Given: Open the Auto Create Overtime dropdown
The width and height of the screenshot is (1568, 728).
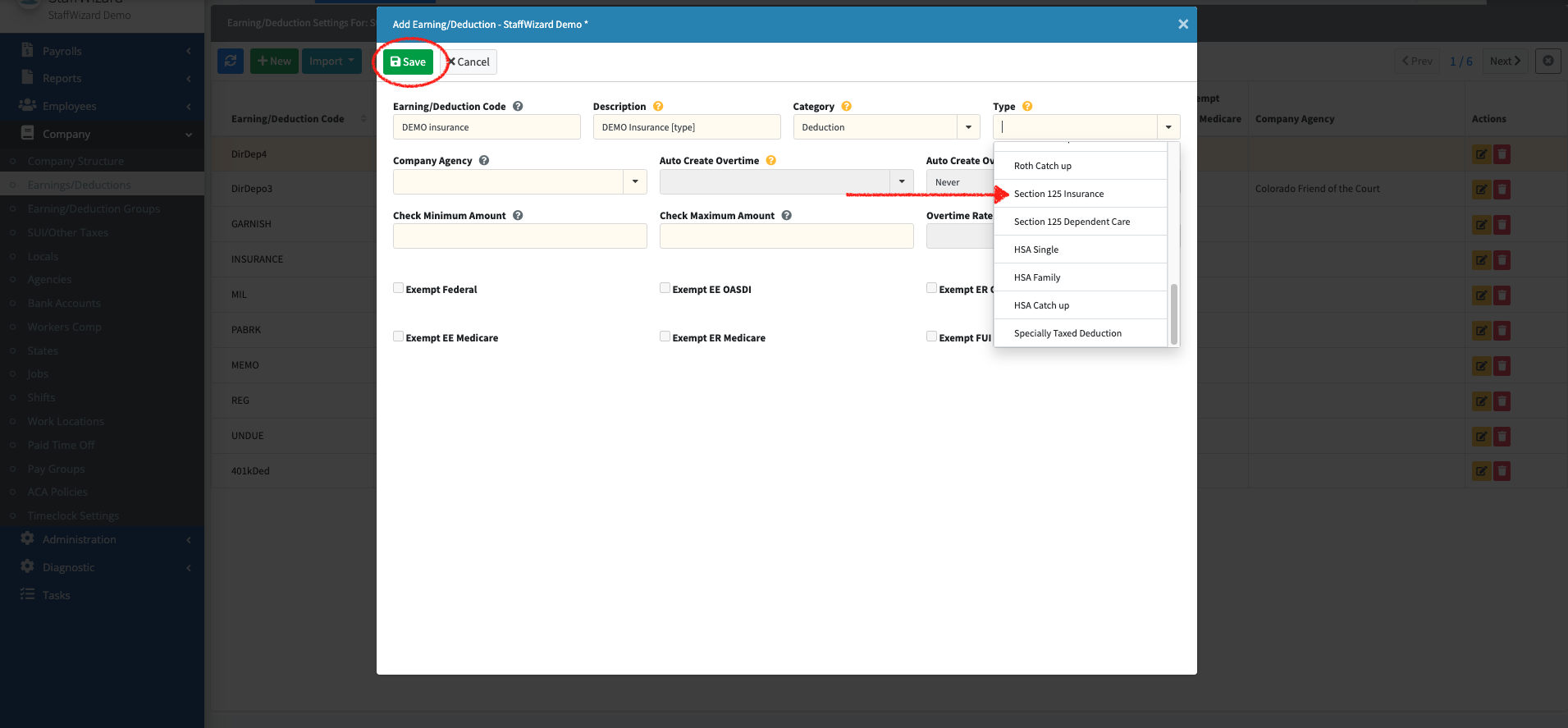Looking at the screenshot, I should click(902, 181).
